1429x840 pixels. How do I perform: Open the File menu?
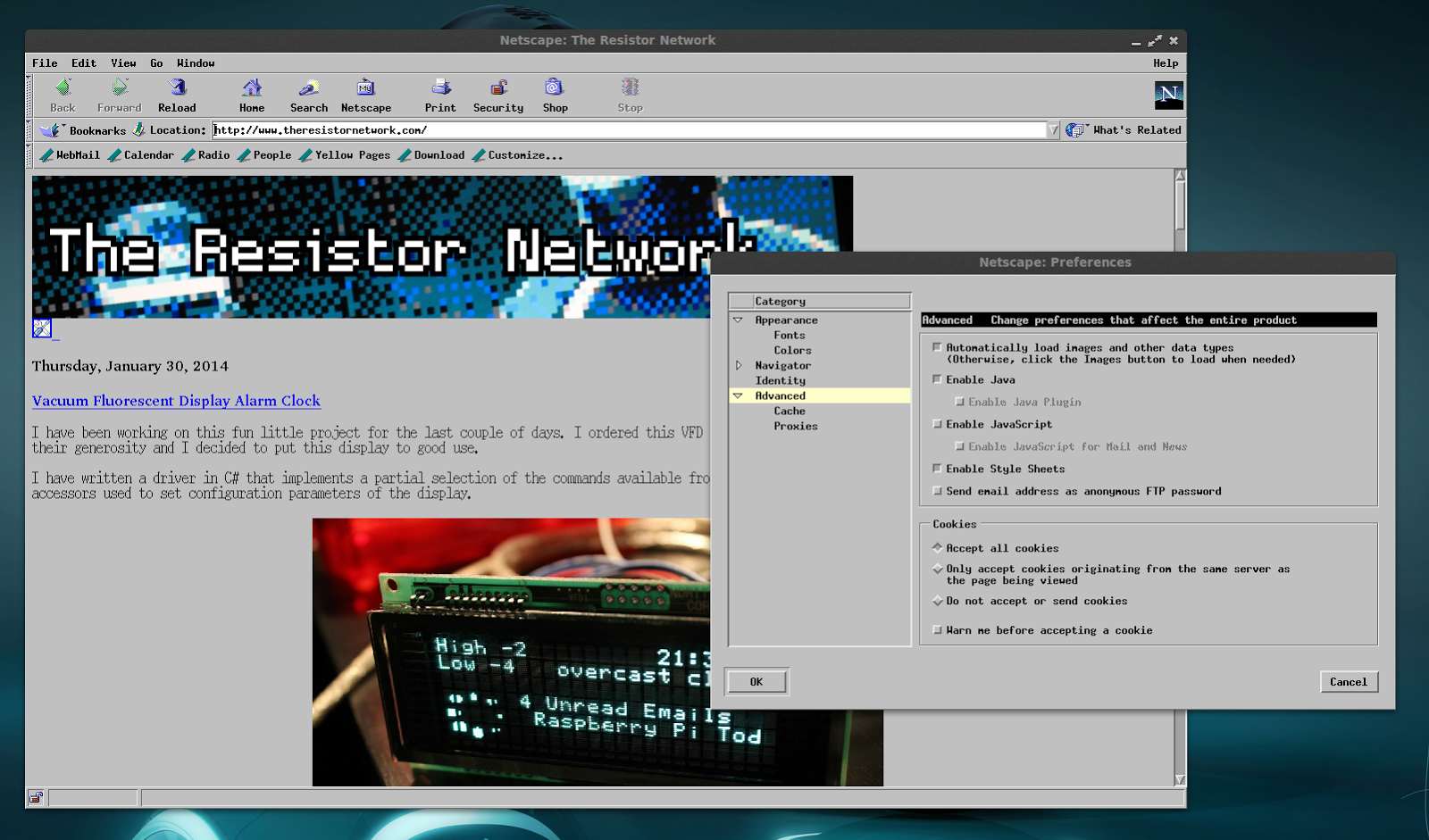(45, 63)
